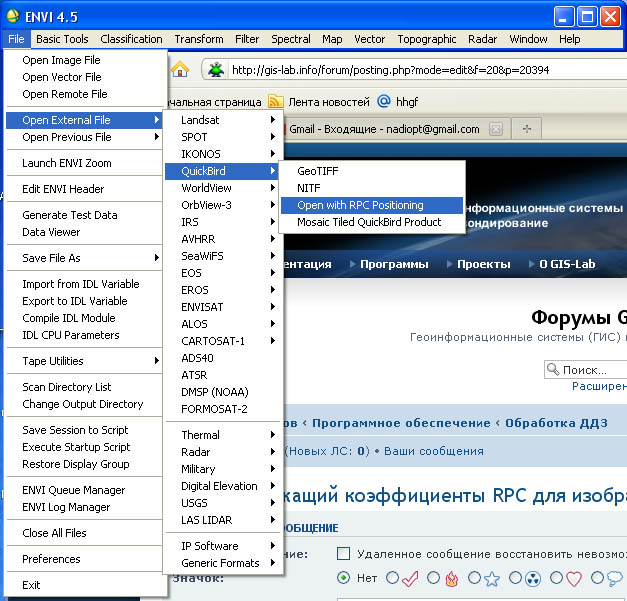
Task: Open the 'Лента новостей' bookmark
Action: click(329, 102)
